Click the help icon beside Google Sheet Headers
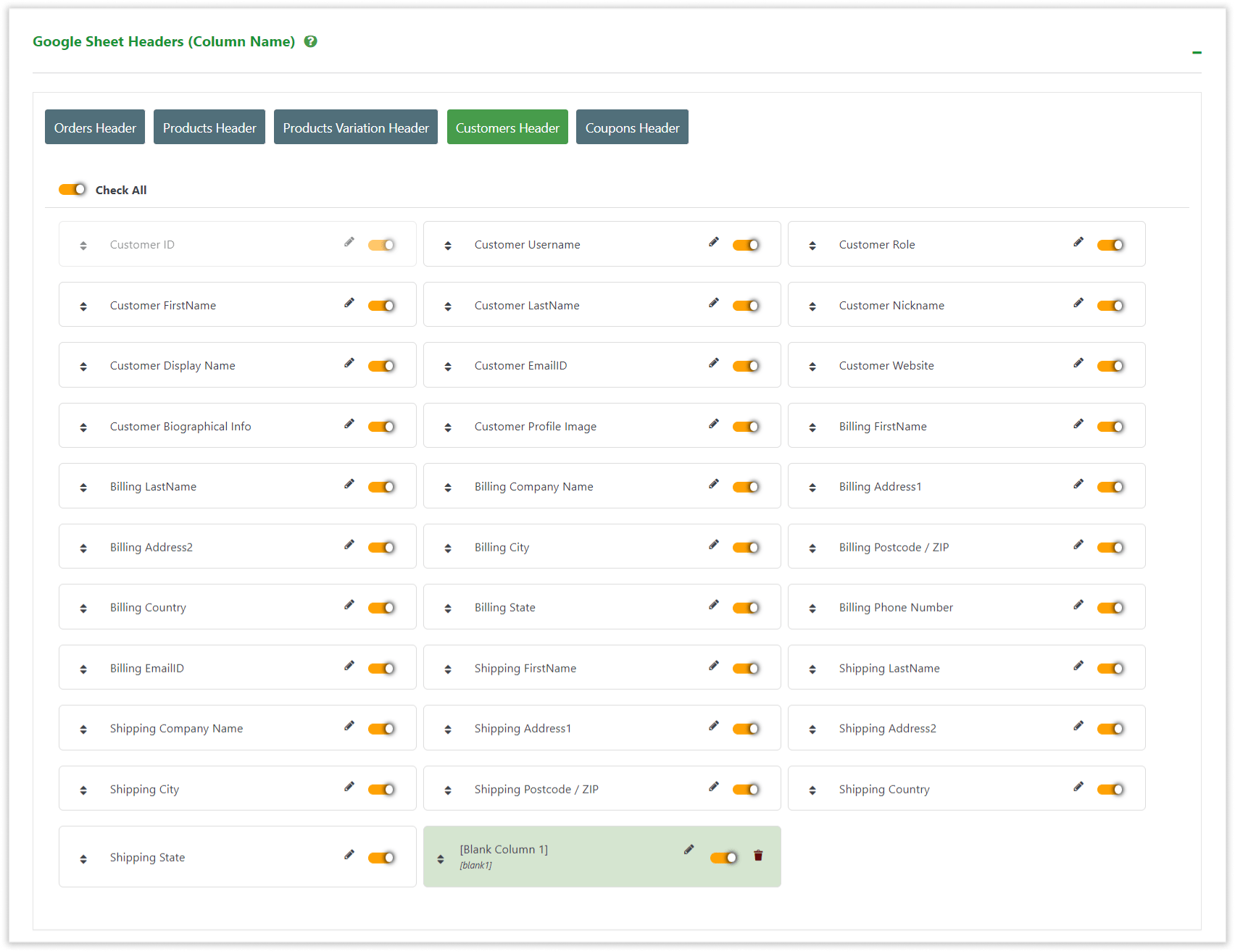Viewport: 1235px width, 952px height. pyautogui.click(x=310, y=41)
